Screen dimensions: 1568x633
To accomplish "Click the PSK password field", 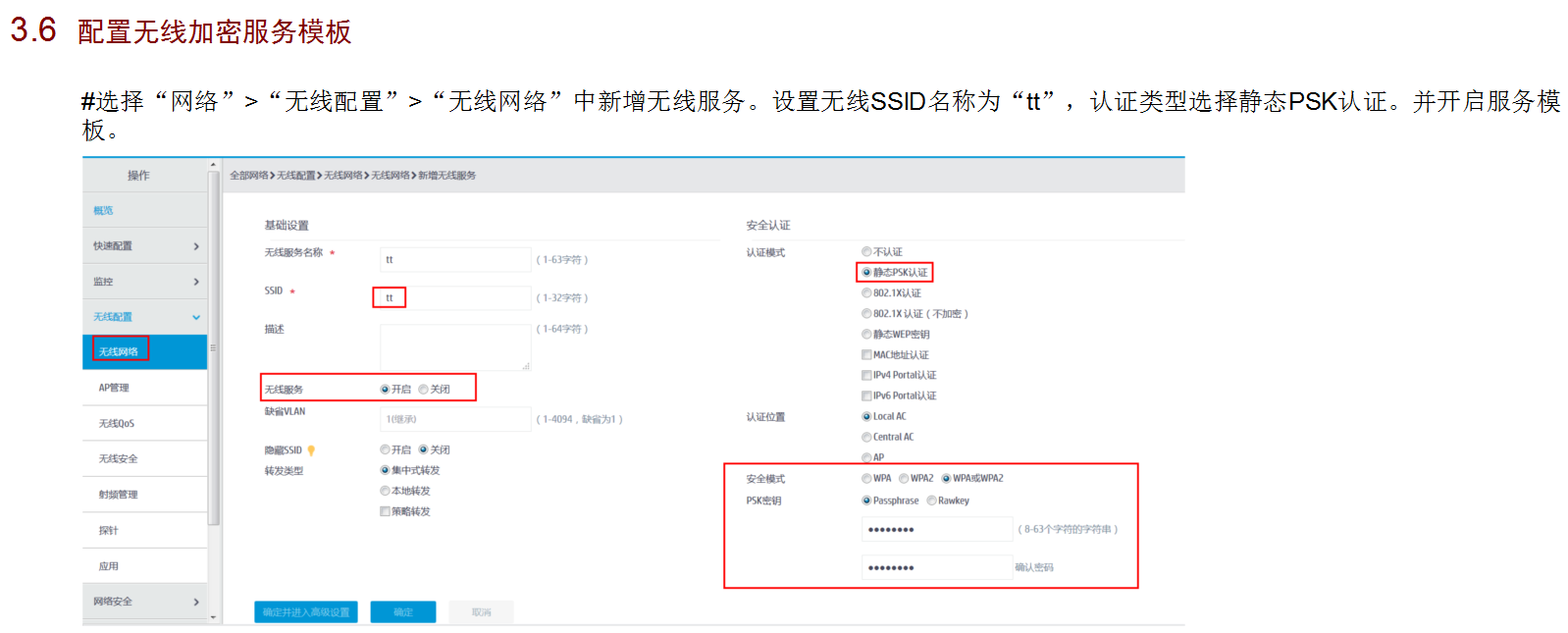I will (937, 529).
